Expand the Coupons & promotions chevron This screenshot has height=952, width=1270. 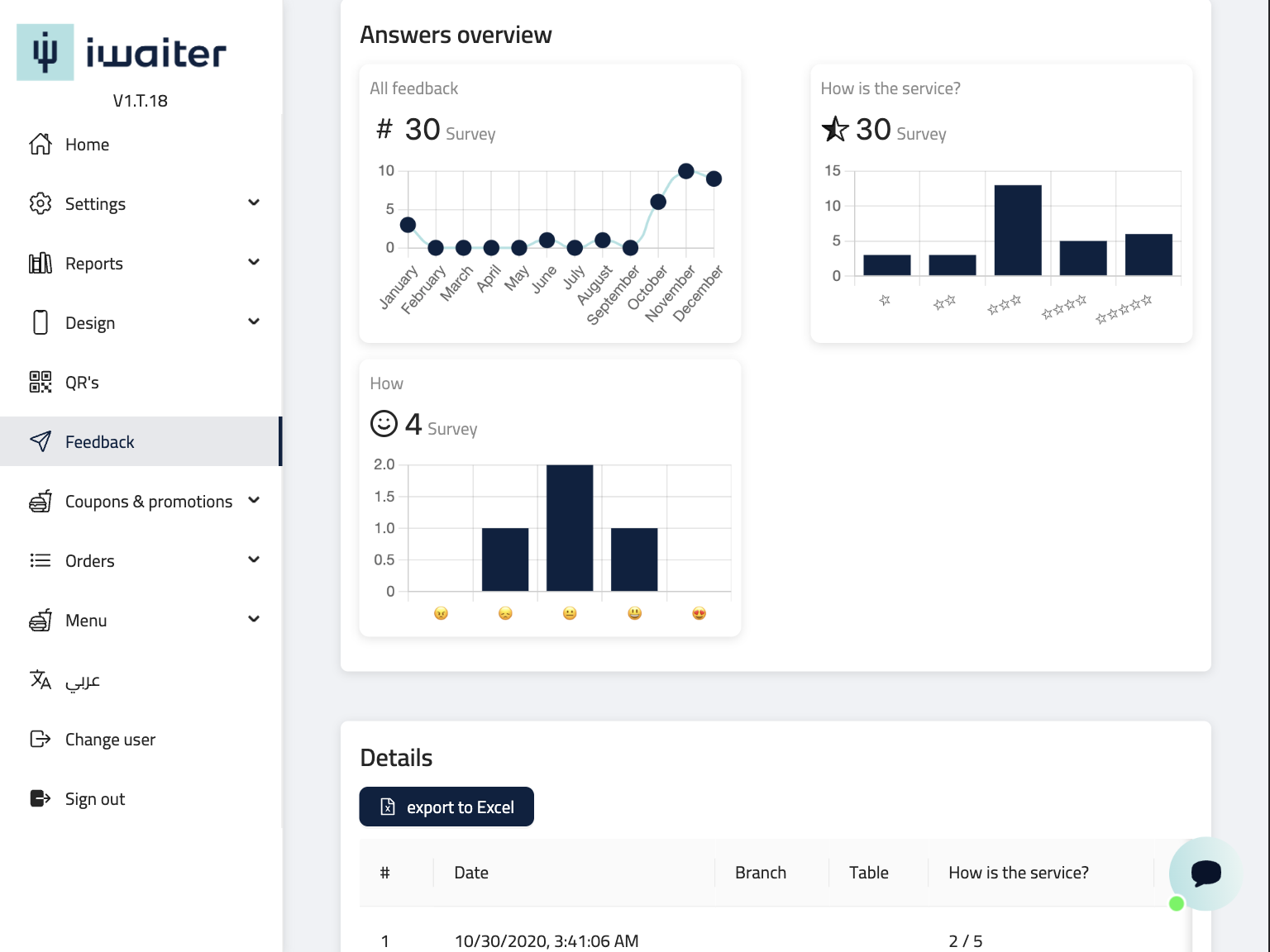254,500
